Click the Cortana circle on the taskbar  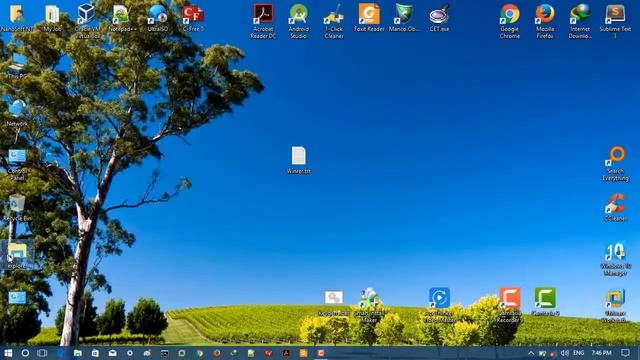[x=25, y=353]
